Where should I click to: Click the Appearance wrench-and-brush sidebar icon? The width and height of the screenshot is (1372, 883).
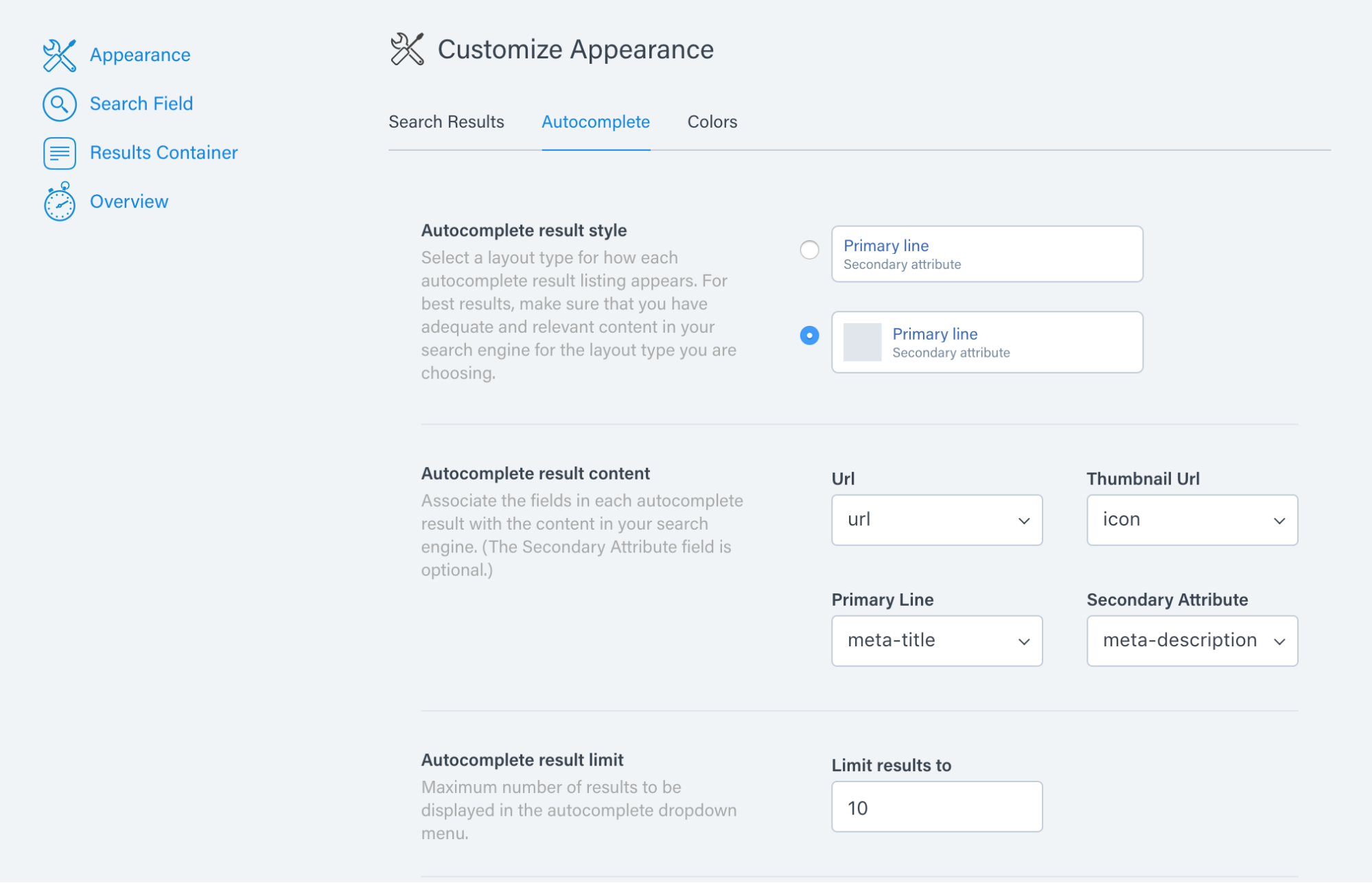[59, 55]
